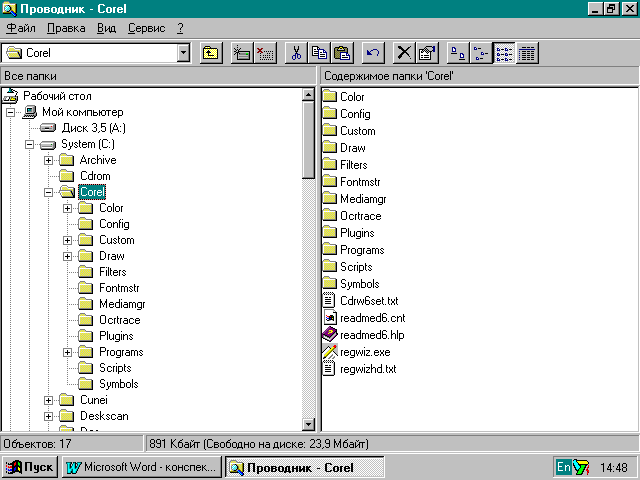
Task: Expand the Archive folder node
Action: (x=48, y=160)
